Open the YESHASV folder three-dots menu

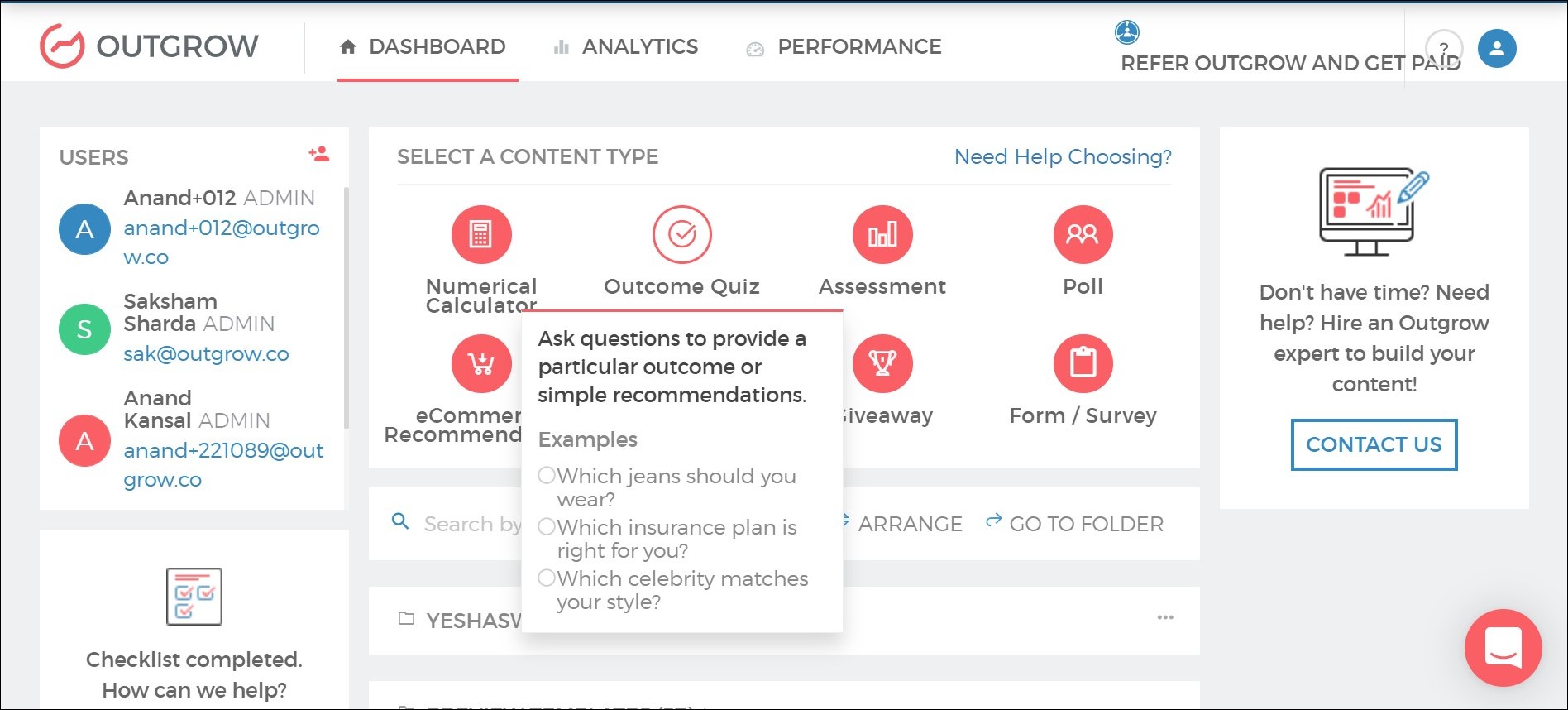point(1165,617)
